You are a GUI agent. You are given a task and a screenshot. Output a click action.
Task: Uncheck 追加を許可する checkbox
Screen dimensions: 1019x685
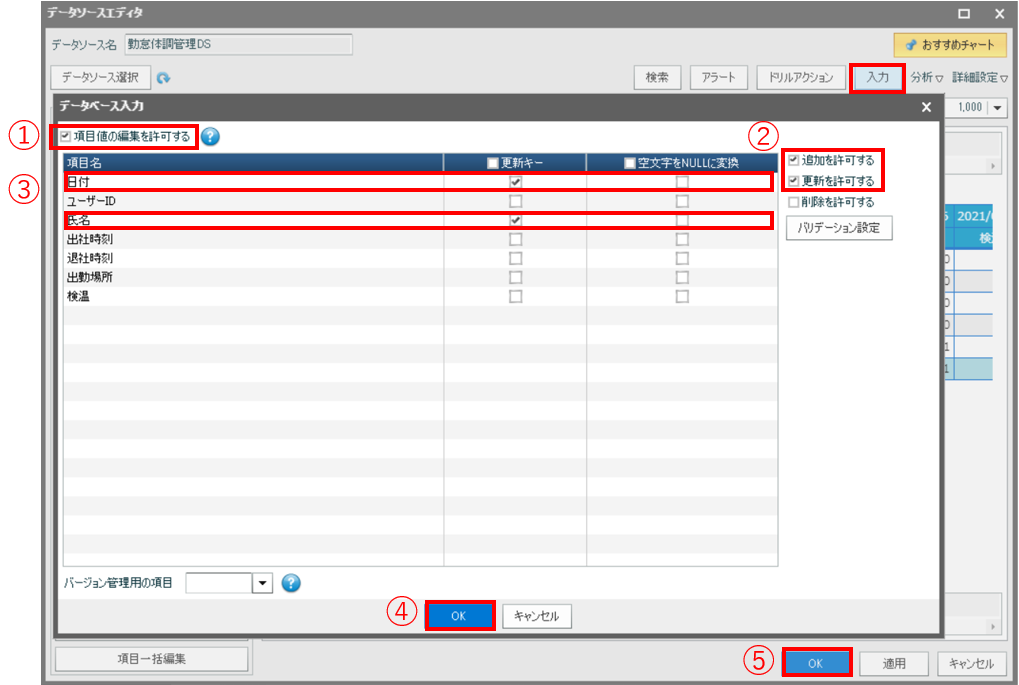(x=793, y=160)
